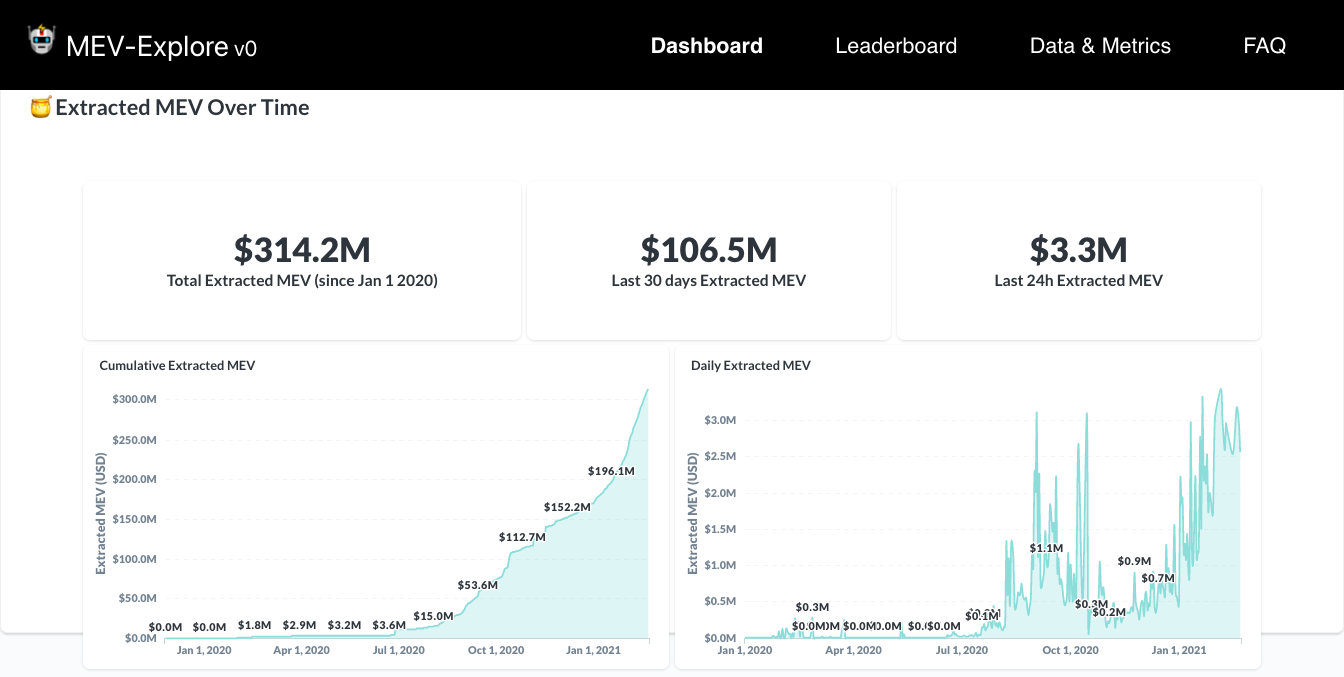Click the MEV-Explore v0 site title

[x=161, y=46]
